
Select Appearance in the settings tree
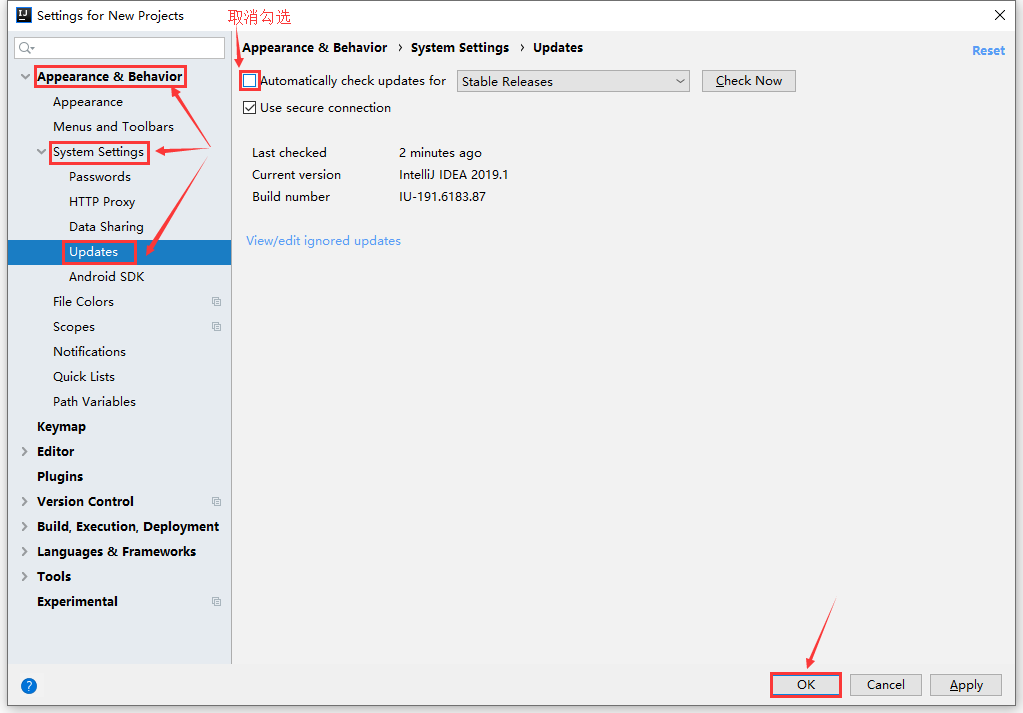click(x=88, y=102)
